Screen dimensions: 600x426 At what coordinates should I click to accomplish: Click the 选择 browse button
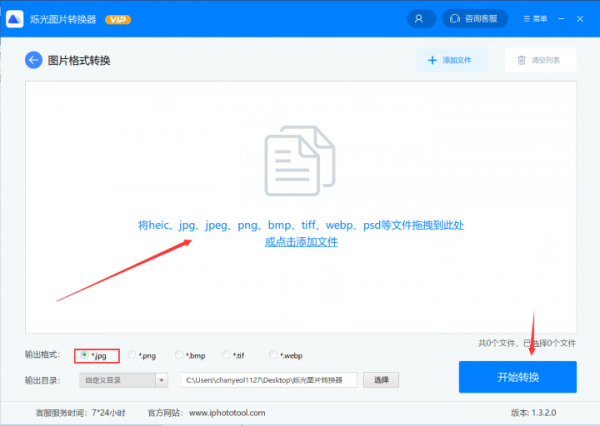point(381,380)
